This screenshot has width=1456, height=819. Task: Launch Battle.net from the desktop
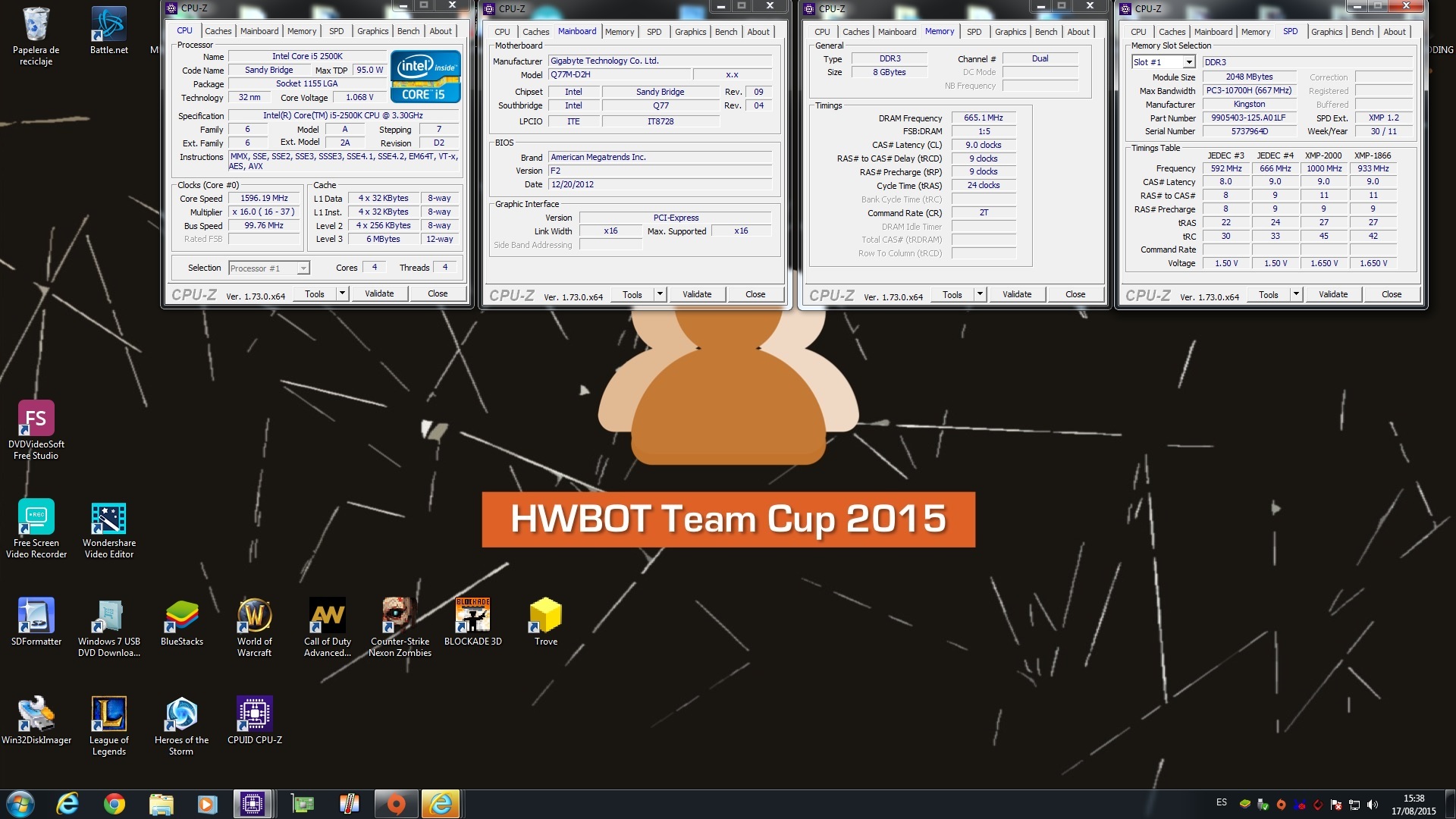point(108,31)
